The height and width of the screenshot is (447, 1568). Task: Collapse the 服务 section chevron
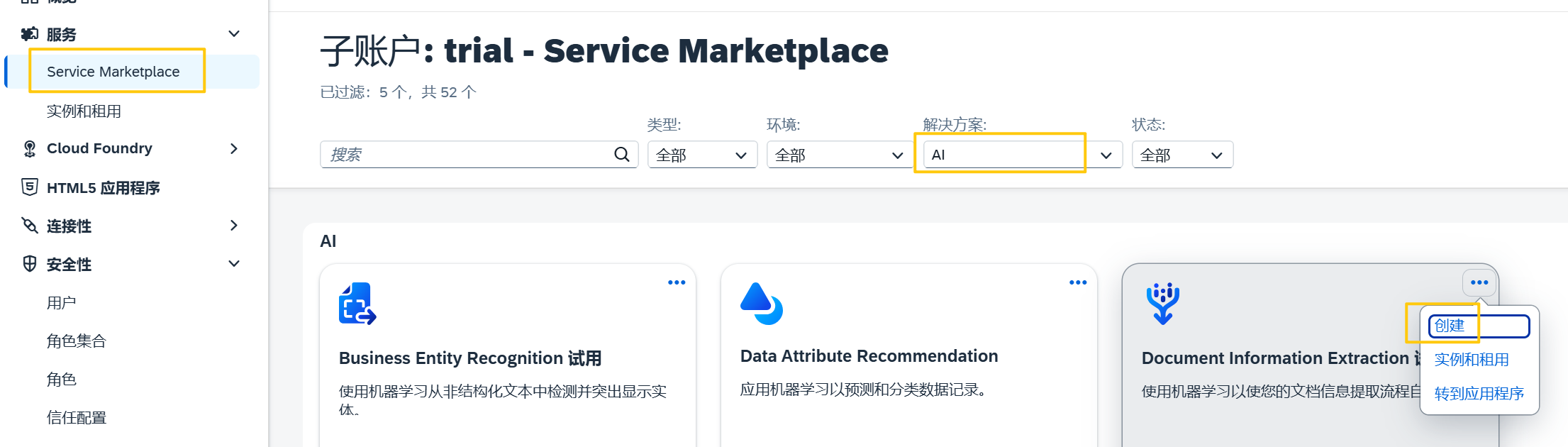click(234, 34)
